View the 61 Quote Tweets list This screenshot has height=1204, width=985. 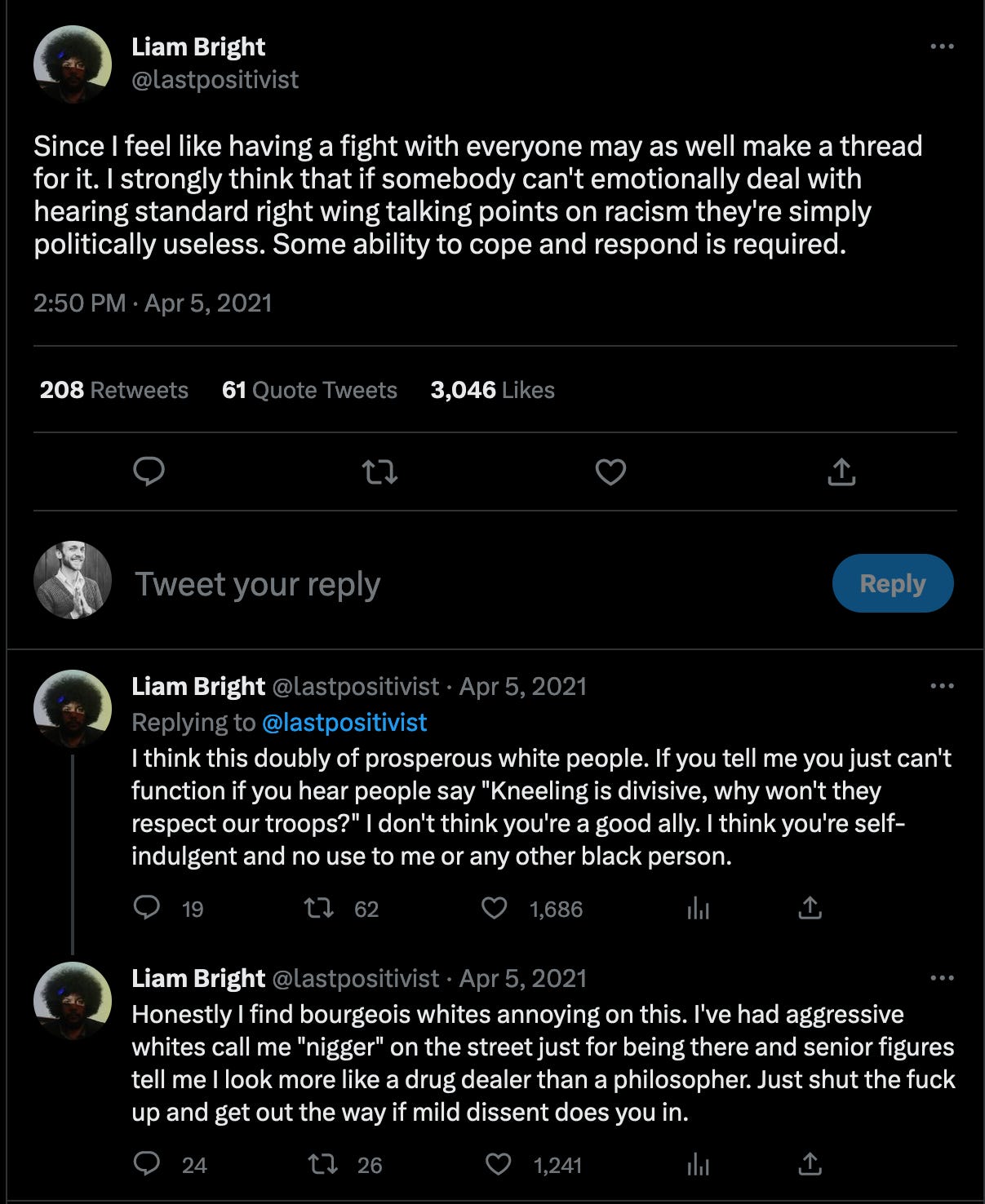pyautogui.click(x=309, y=390)
